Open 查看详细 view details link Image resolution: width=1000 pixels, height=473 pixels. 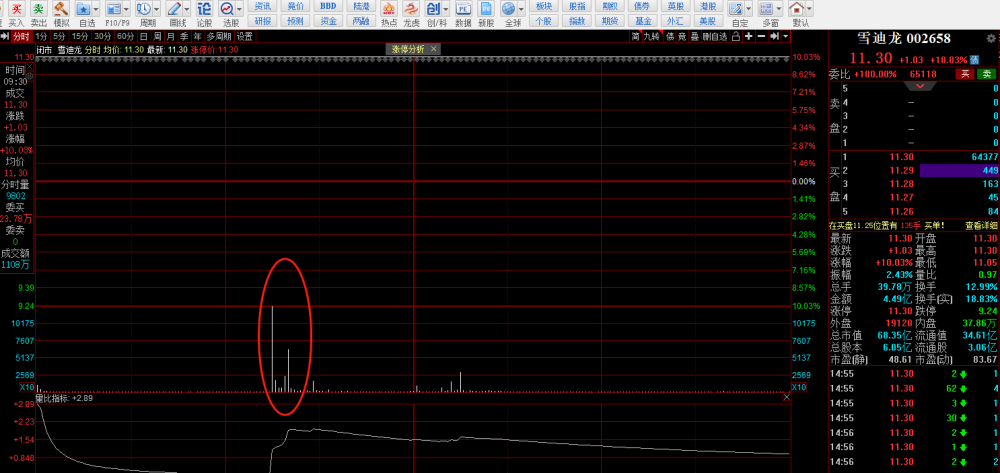[981, 225]
